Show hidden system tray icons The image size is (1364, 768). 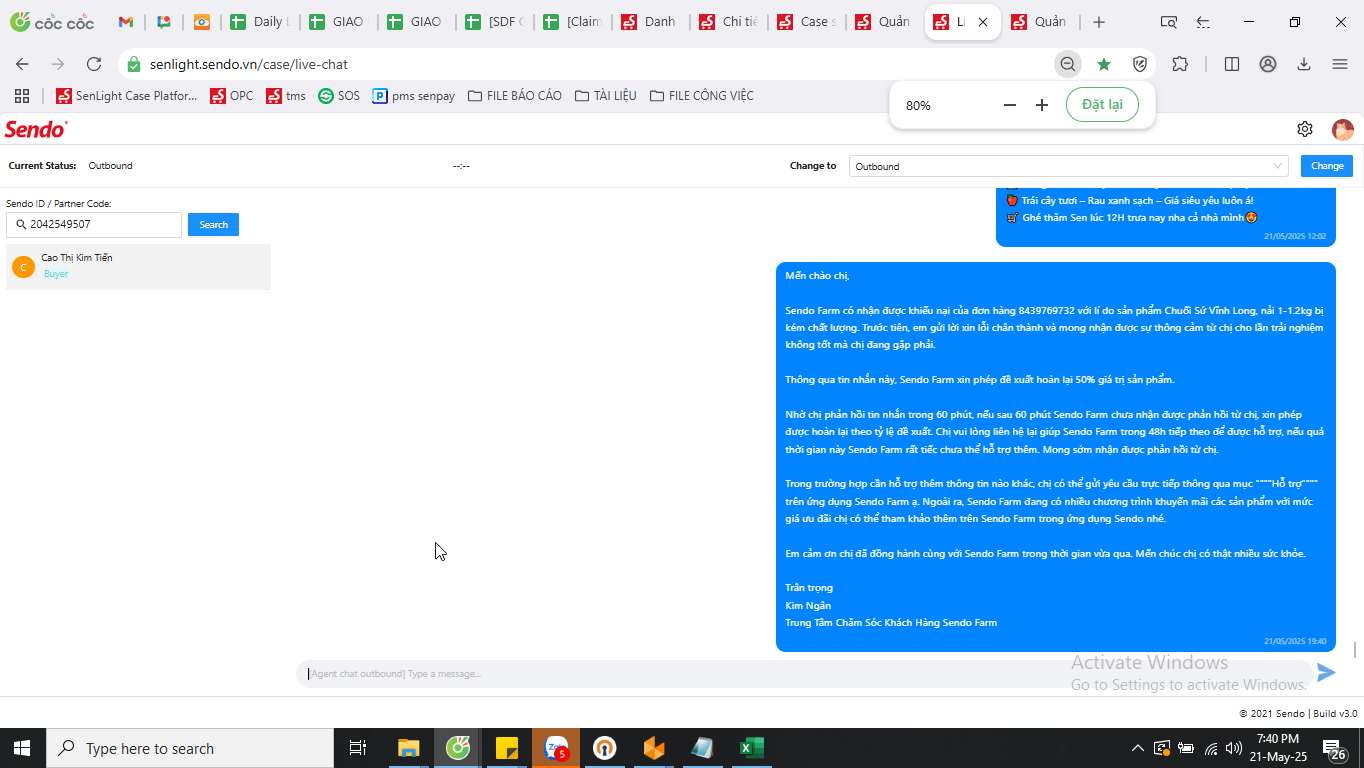click(1137, 748)
